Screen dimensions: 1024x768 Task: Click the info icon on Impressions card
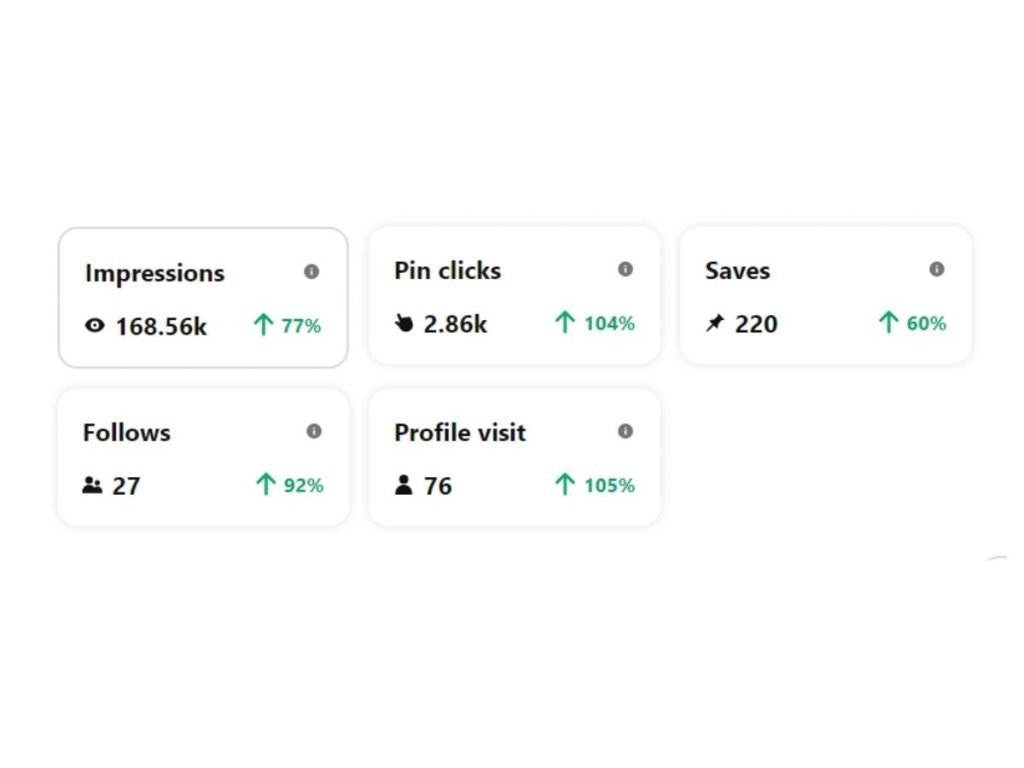[312, 271]
